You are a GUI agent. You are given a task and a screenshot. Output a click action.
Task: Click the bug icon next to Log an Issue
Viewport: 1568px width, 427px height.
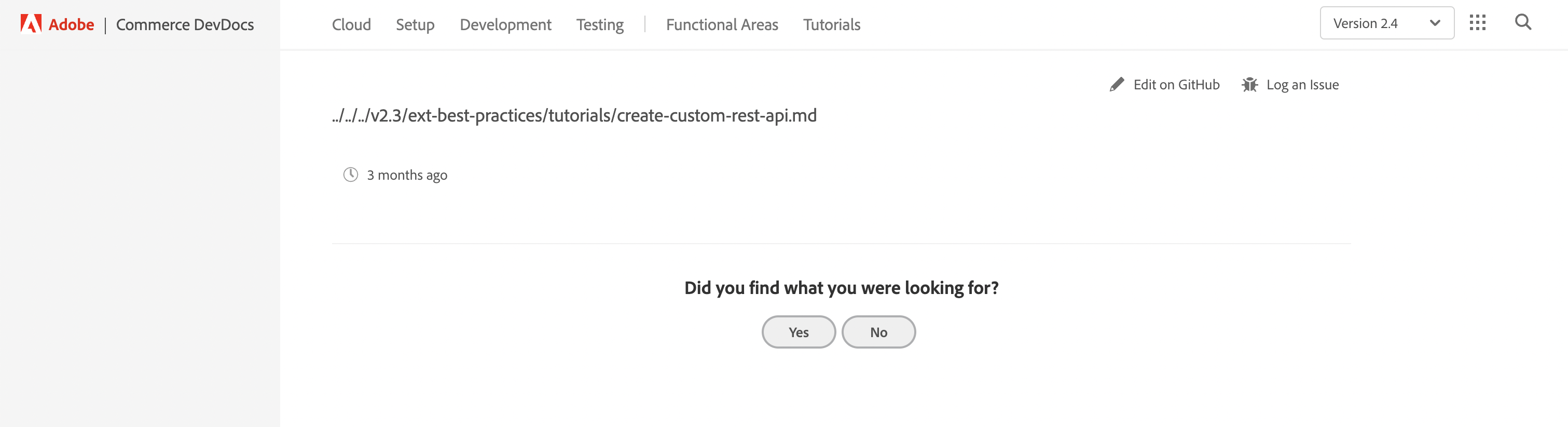pos(1249,85)
